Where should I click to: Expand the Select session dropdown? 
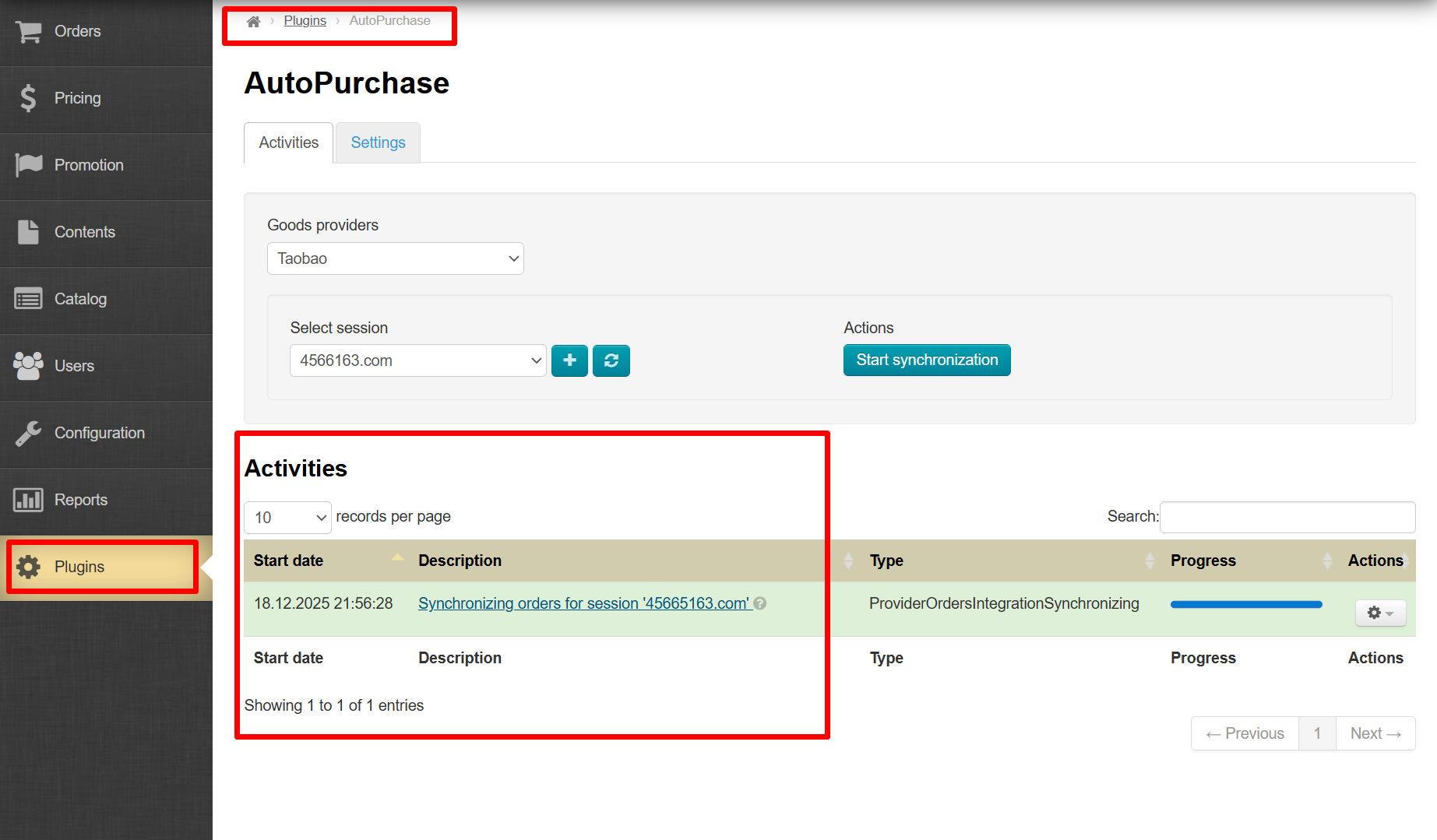pos(417,360)
